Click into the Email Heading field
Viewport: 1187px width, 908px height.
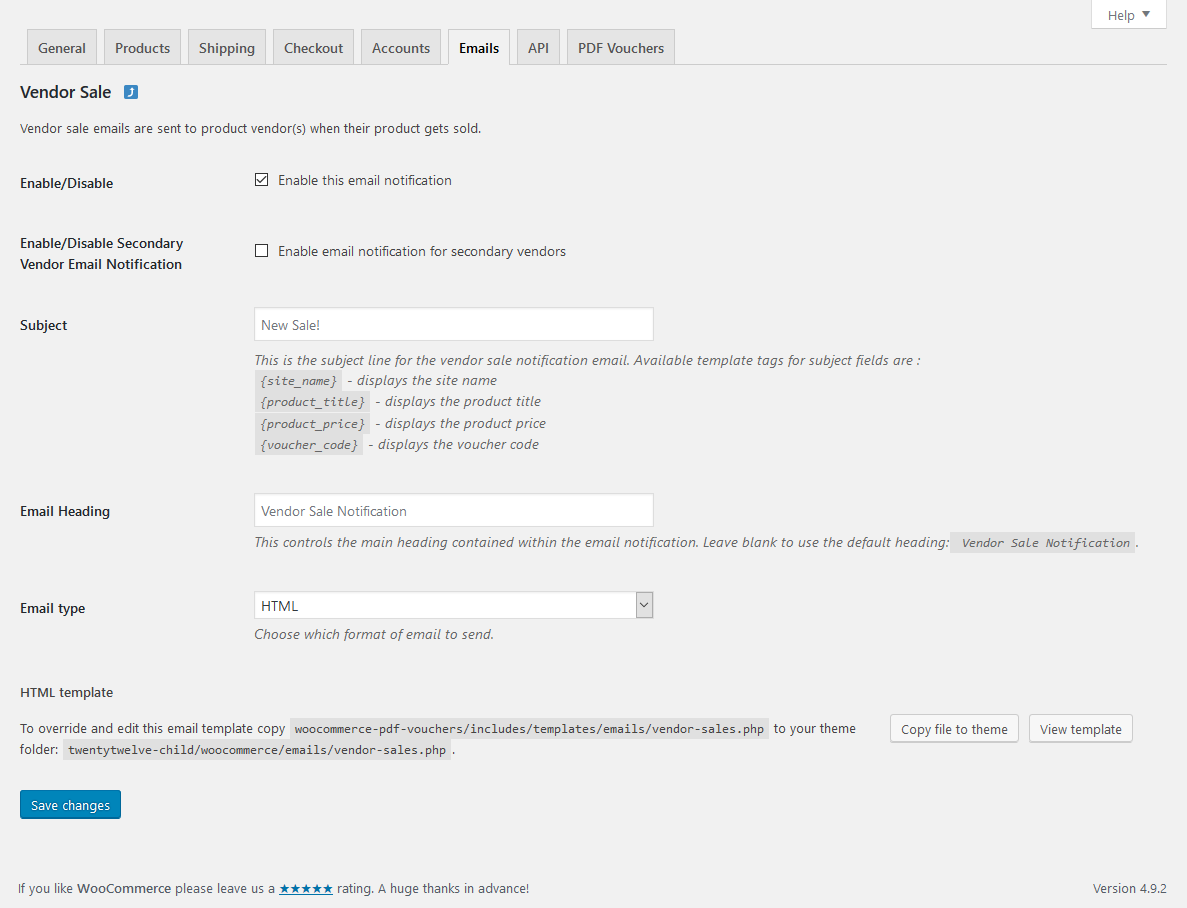point(453,511)
